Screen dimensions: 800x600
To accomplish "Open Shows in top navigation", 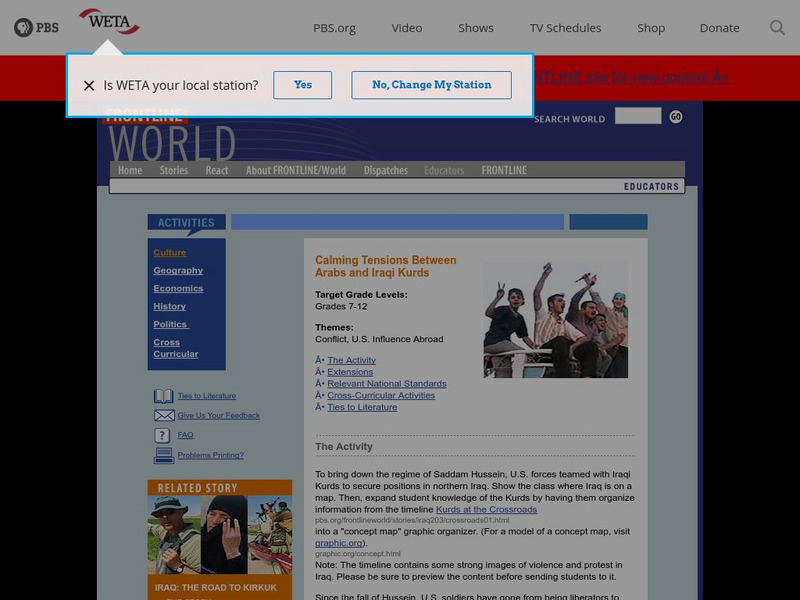I will [476, 28].
